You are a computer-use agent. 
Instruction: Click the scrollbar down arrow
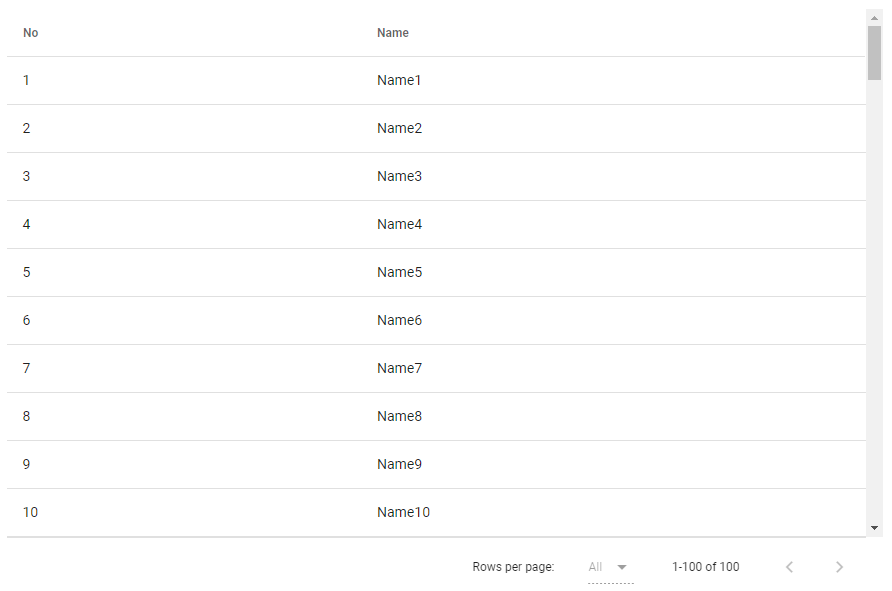point(874,527)
